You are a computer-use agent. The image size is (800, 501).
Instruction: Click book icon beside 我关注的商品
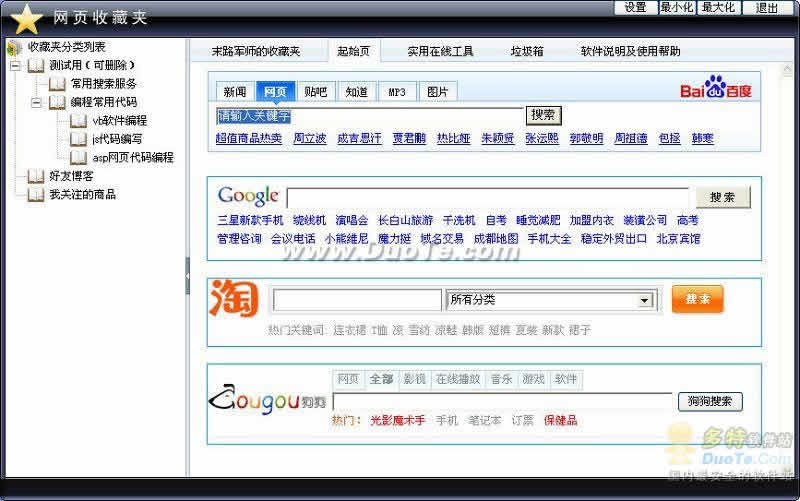(x=36, y=194)
